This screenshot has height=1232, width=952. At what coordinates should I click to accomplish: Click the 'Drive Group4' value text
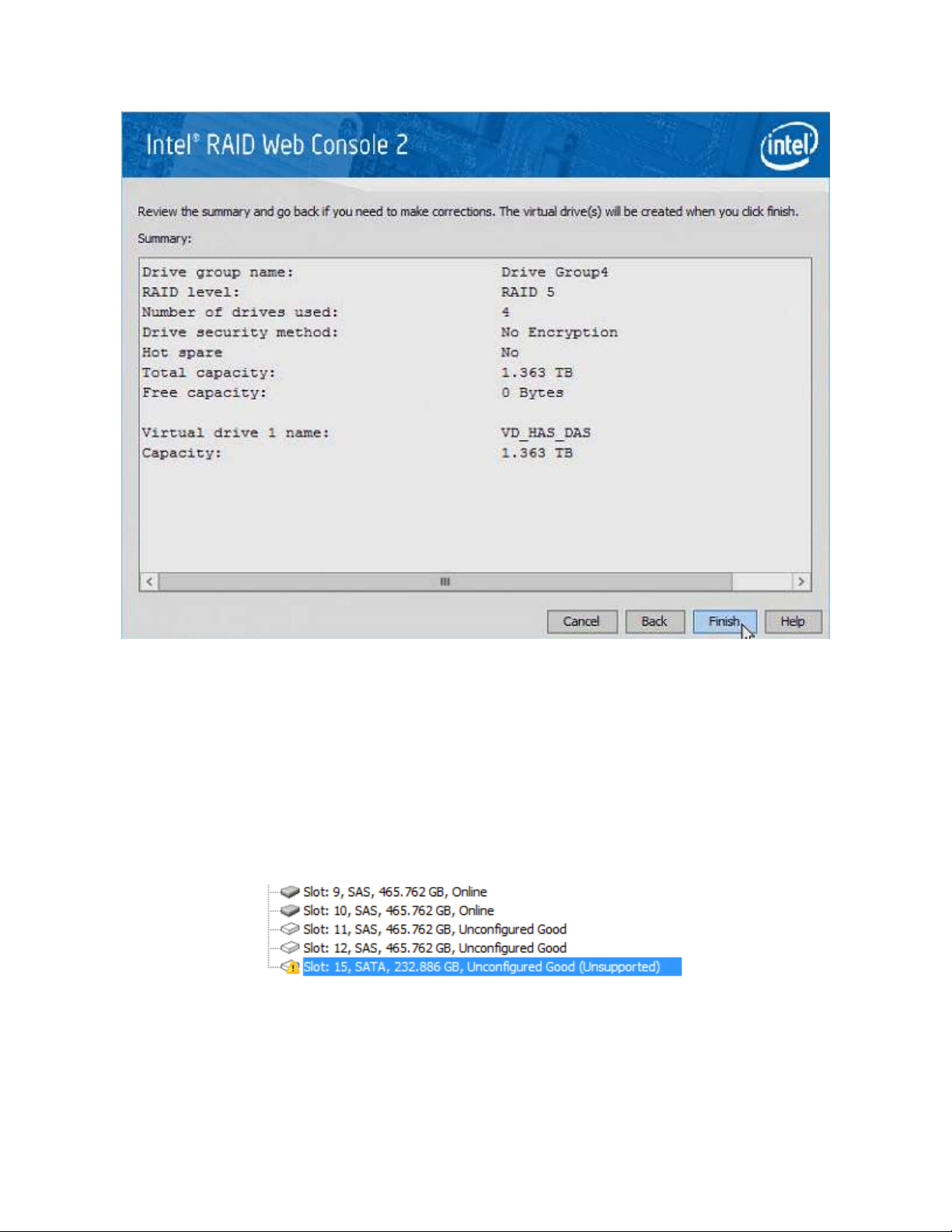tap(555, 273)
